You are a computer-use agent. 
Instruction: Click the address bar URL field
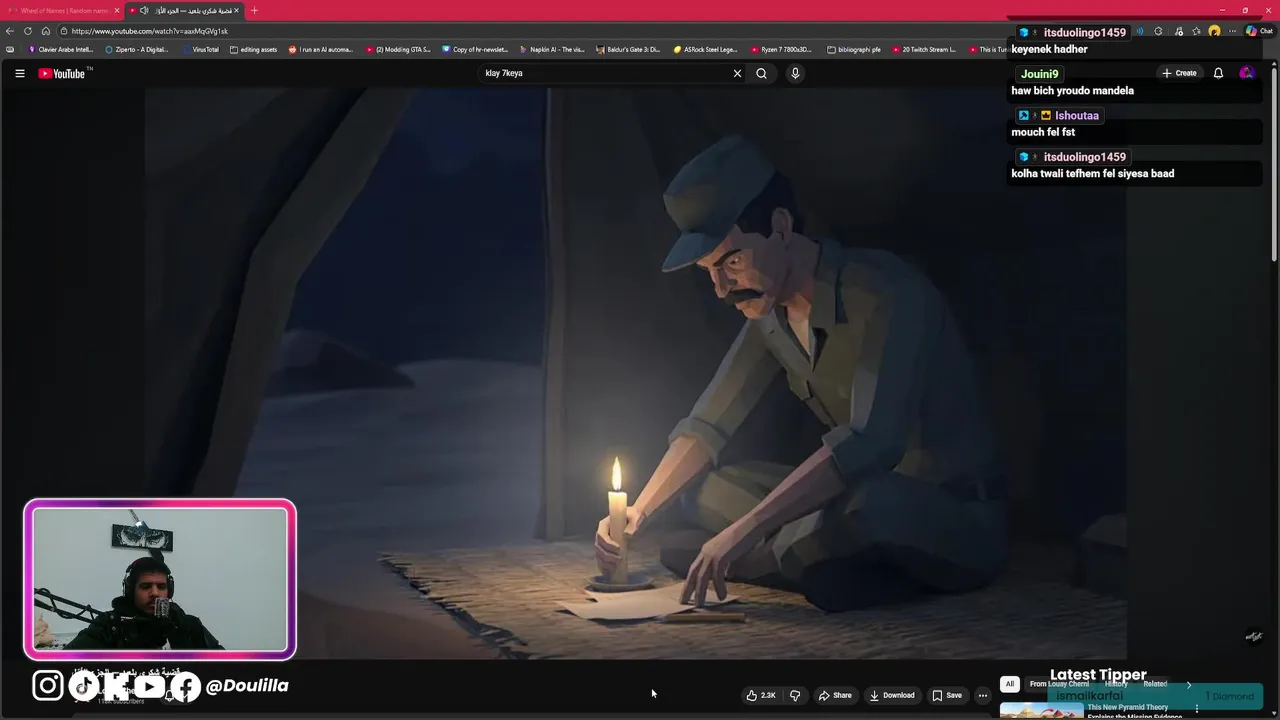point(530,31)
